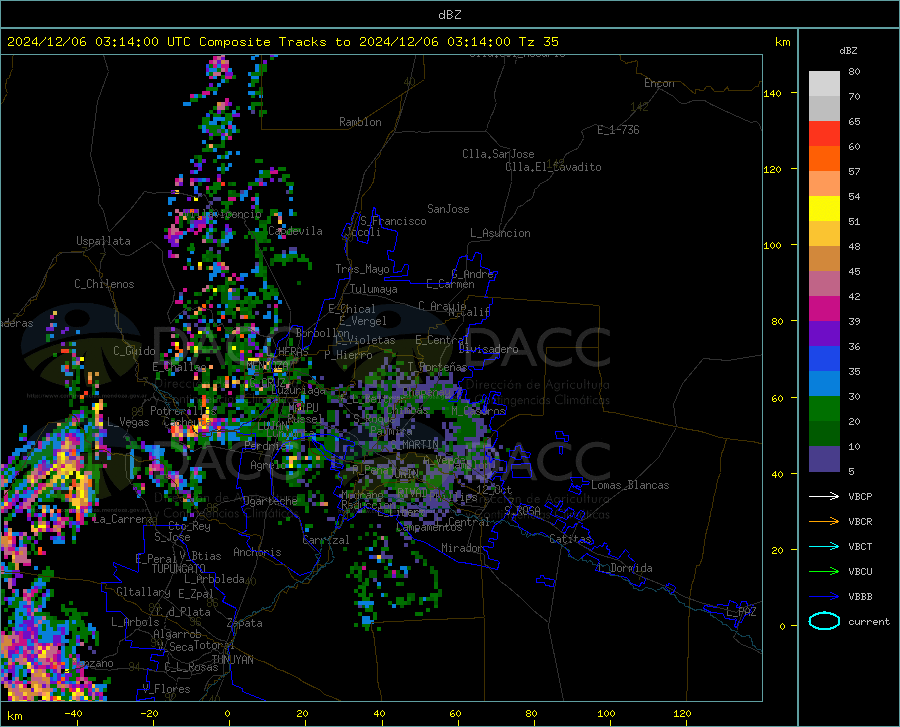The width and height of the screenshot is (900, 727).
Task: Click the 'Zapata' place label
Action: pyautogui.click(x=245, y=623)
